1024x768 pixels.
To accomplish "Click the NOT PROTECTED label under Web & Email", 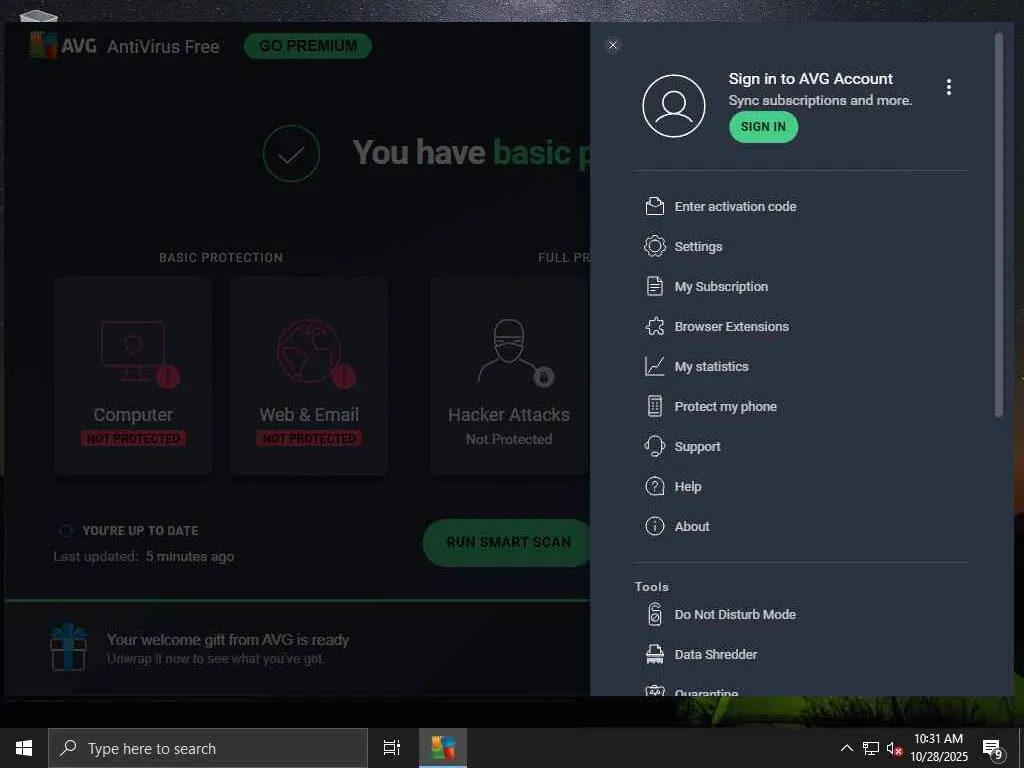I will [309, 438].
